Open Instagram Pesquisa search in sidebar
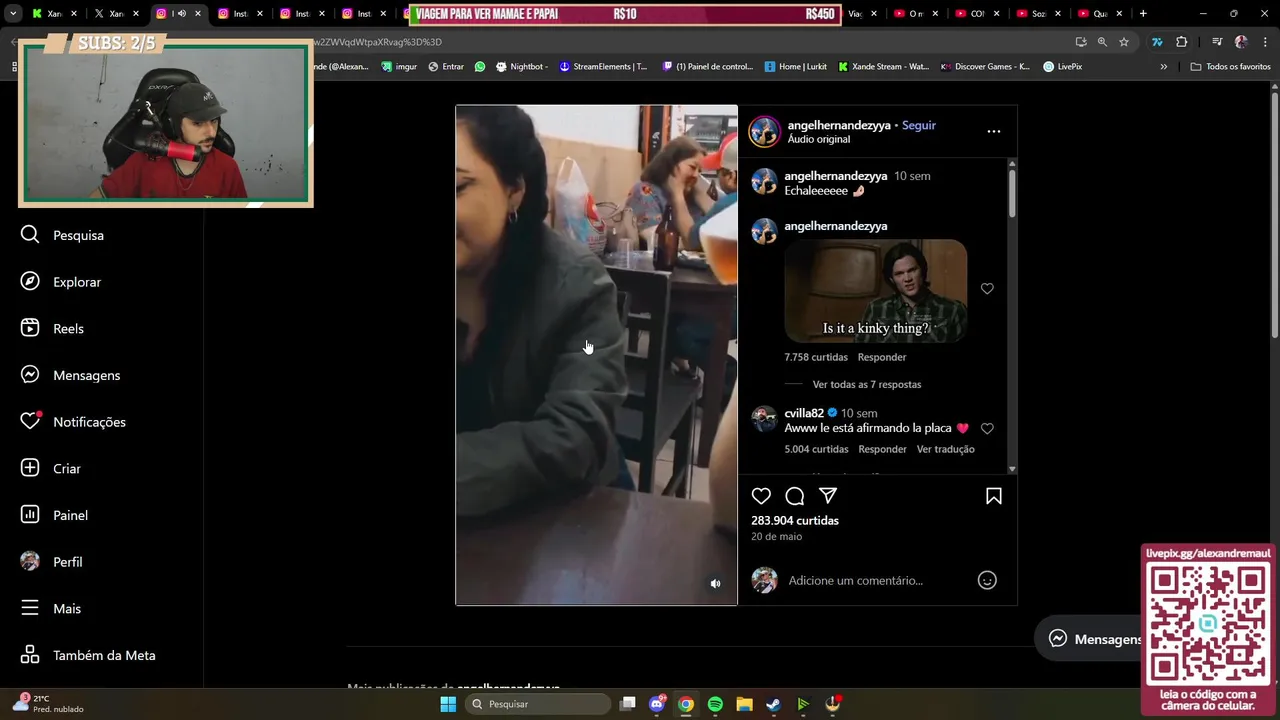1280x720 pixels. pos(62,235)
